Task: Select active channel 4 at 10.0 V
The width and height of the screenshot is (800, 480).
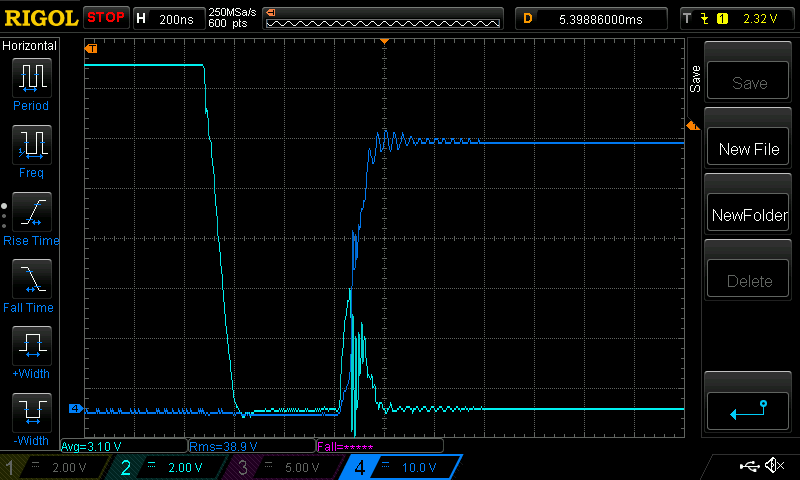Action: point(402,467)
